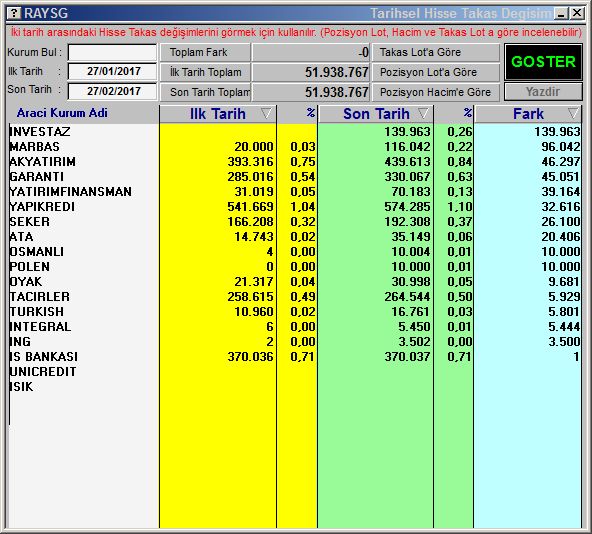Viewport: 592px width, 534px height.
Task: Click the green GOSTER button
Action: [543, 62]
